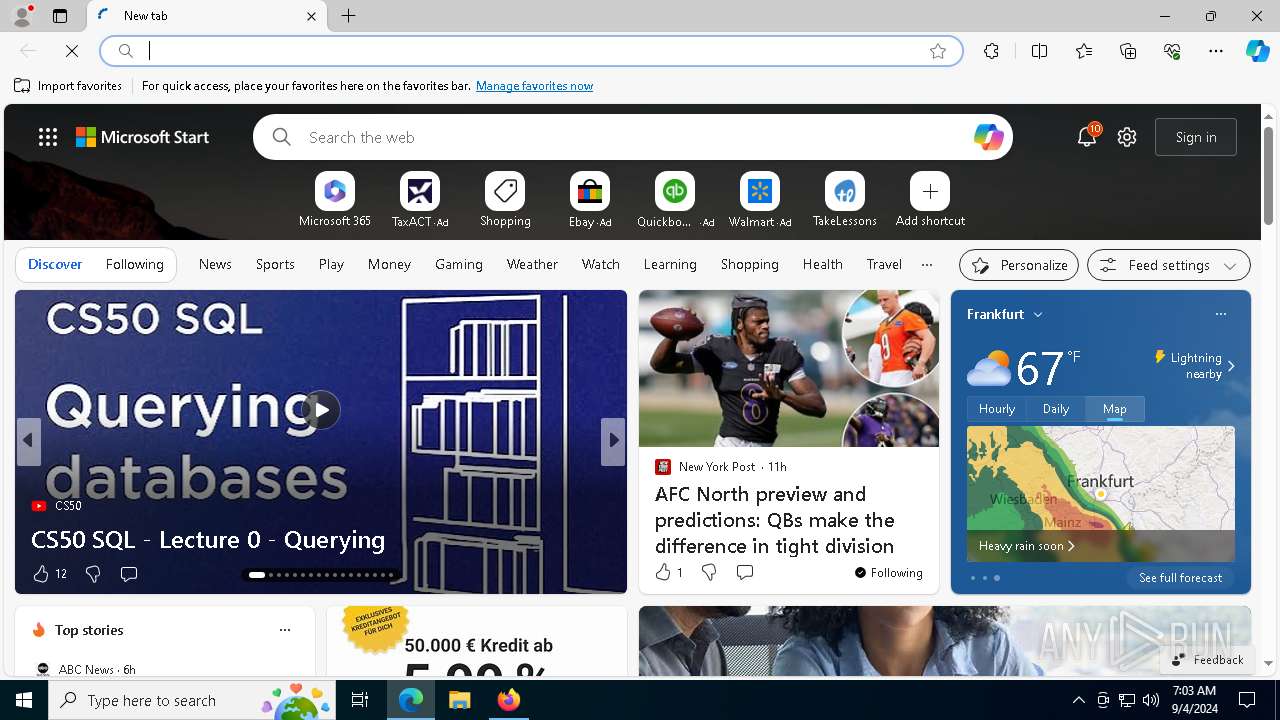This screenshot has width=1280, height=720.
Task: Open Microsoft apps grid launcher
Action: [x=48, y=137]
